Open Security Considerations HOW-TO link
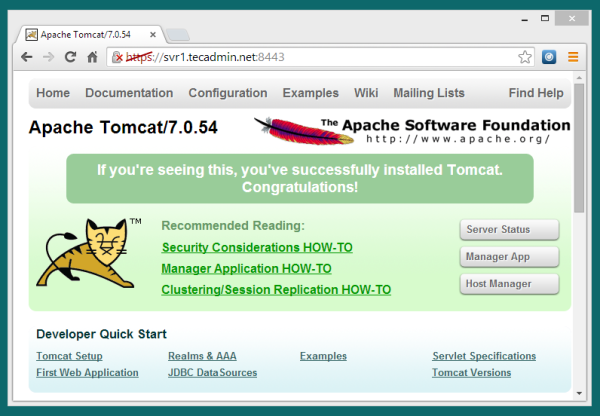This screenshot has width=600, height=416. tap(256, 247)
